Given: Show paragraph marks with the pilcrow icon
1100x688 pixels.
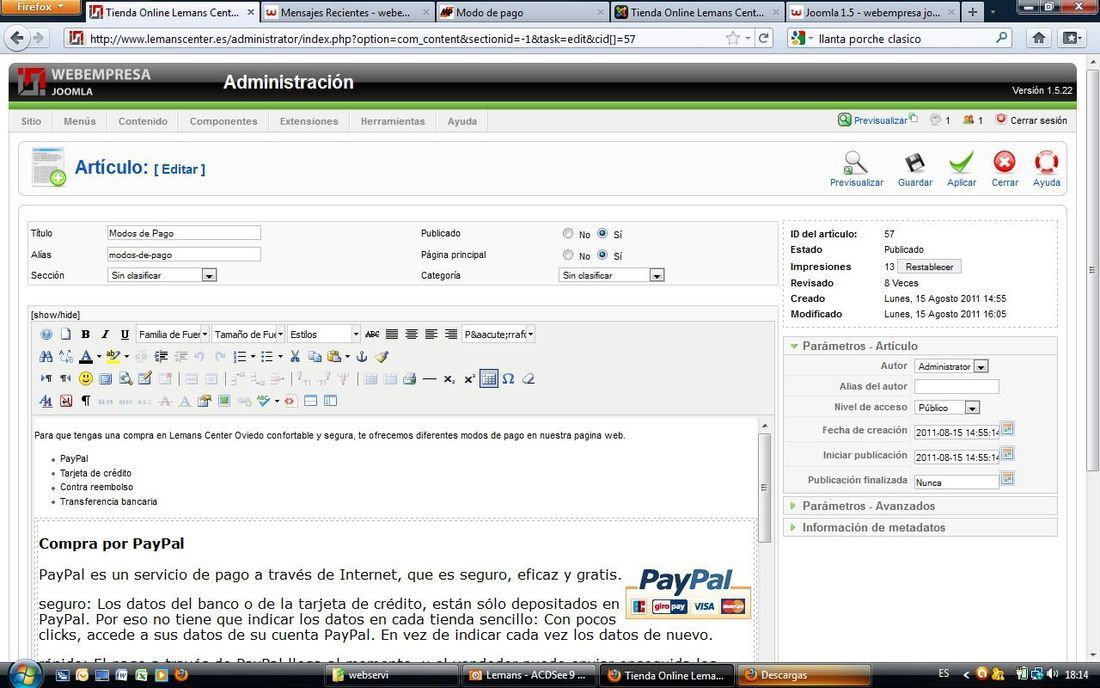Looking at the screenshot, I should 85,401.
